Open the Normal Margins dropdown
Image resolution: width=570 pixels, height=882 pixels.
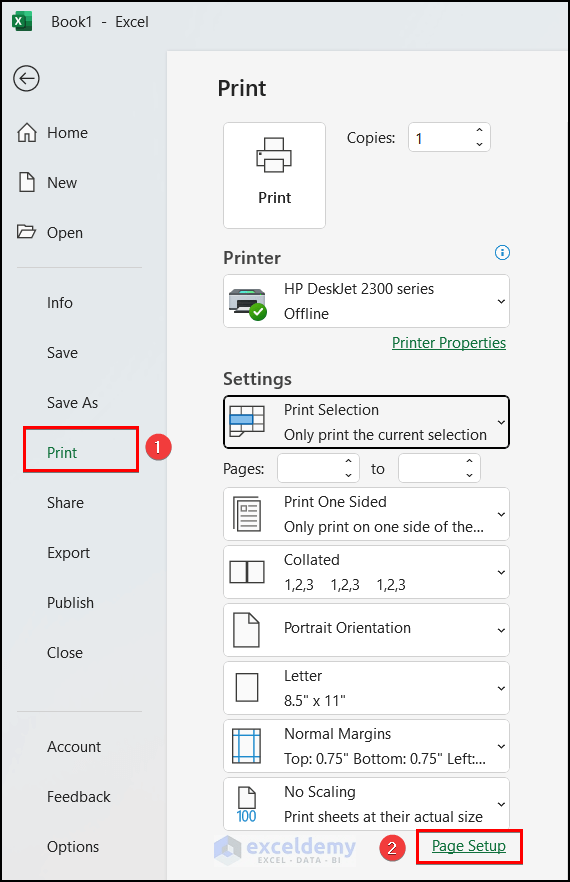pyautogui.click(x=501, y=746)
